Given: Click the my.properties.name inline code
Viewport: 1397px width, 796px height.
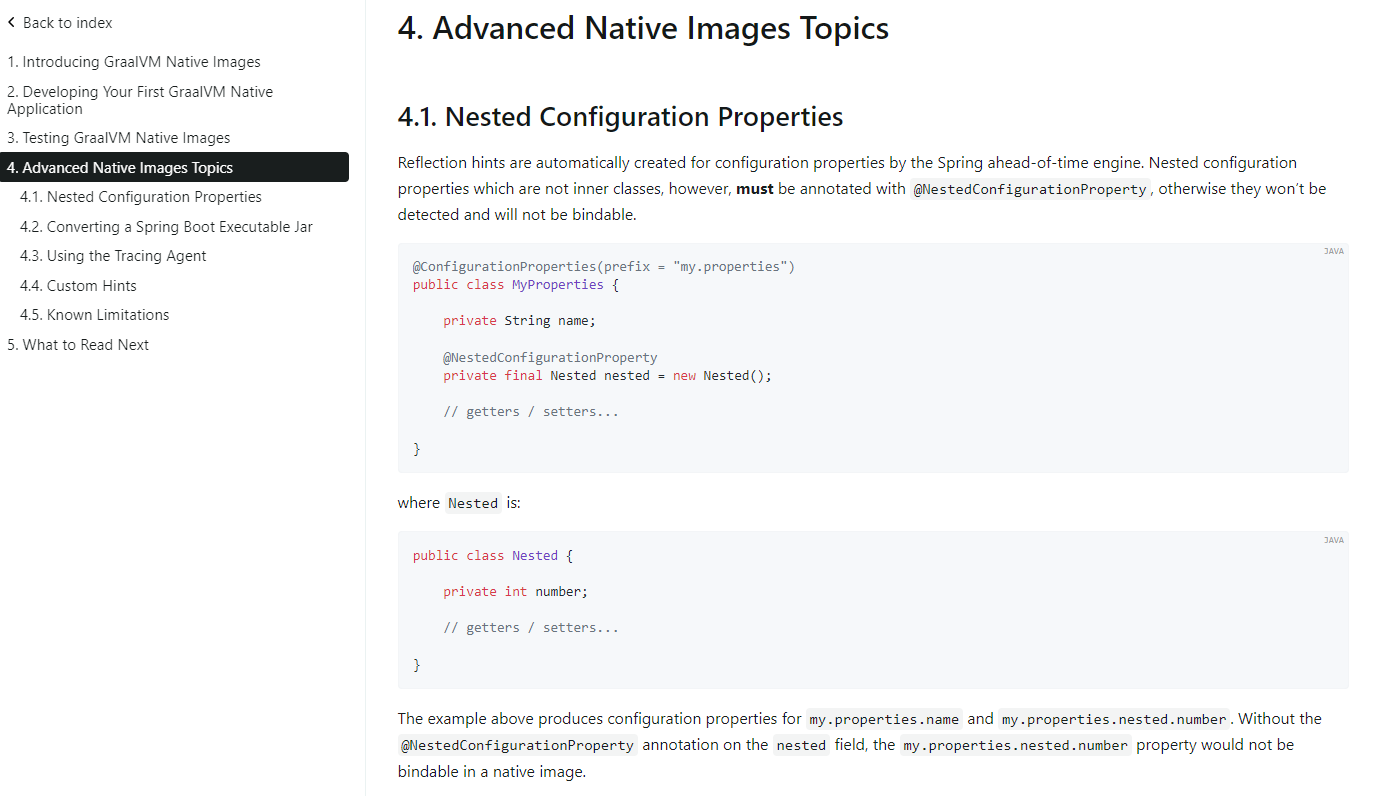Looking at the screenshot, I should [884, 720].
